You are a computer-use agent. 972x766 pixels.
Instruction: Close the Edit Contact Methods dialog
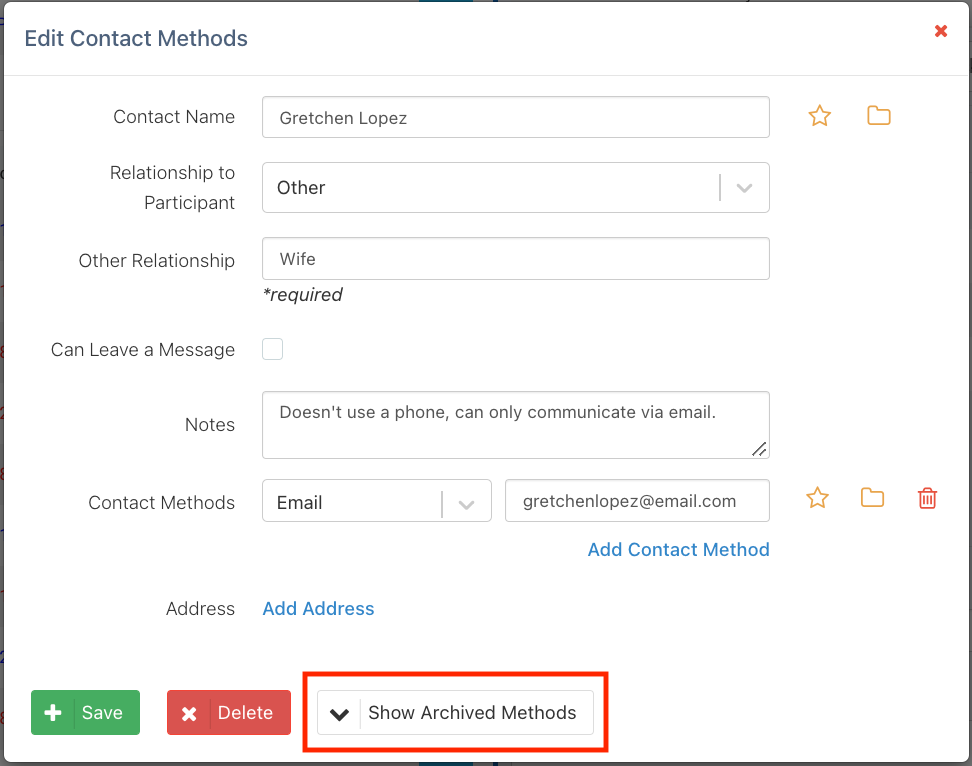coord(940,31)
